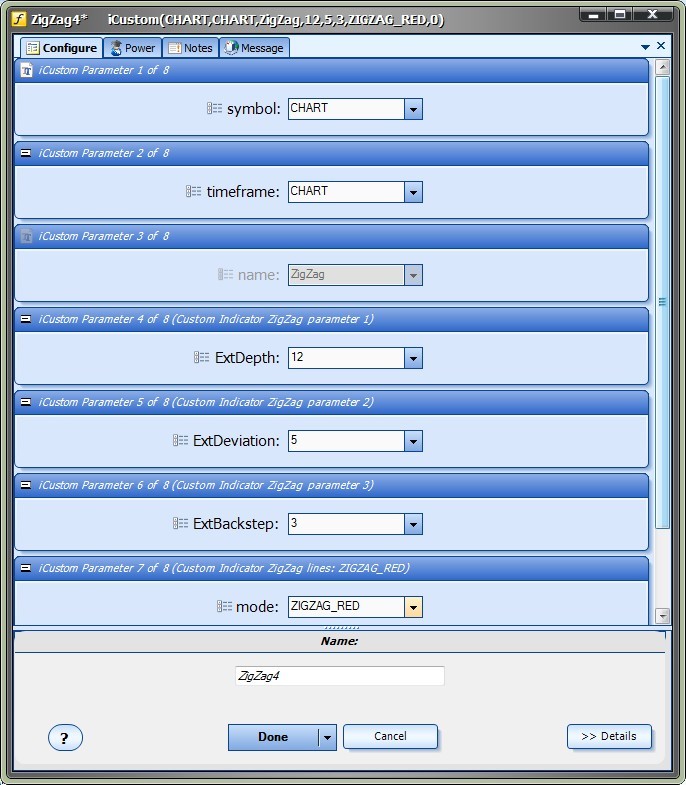Click the symbol CHART value field
This screenshot has height=785, width=686.
pos(346,109)
